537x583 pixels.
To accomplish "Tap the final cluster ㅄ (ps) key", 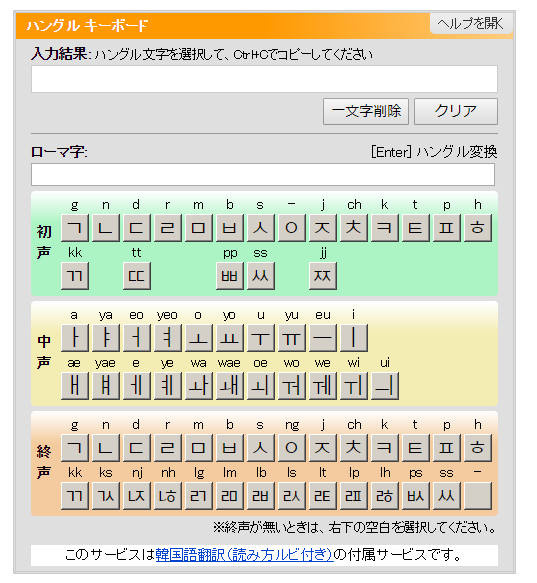I will tap(416, 496).
